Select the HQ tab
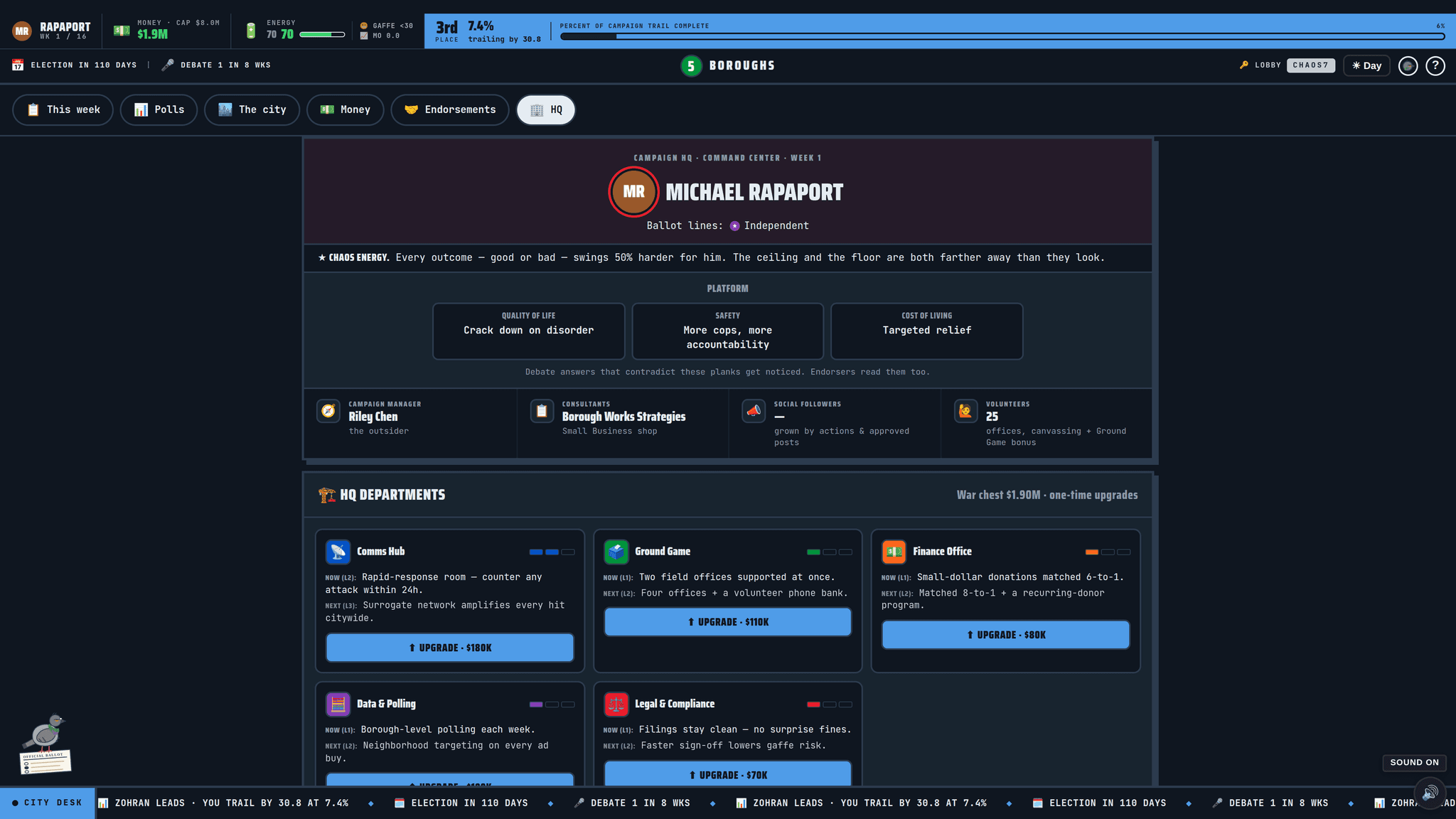Screen dimensions: 1456x819 [x=546, y=109]
